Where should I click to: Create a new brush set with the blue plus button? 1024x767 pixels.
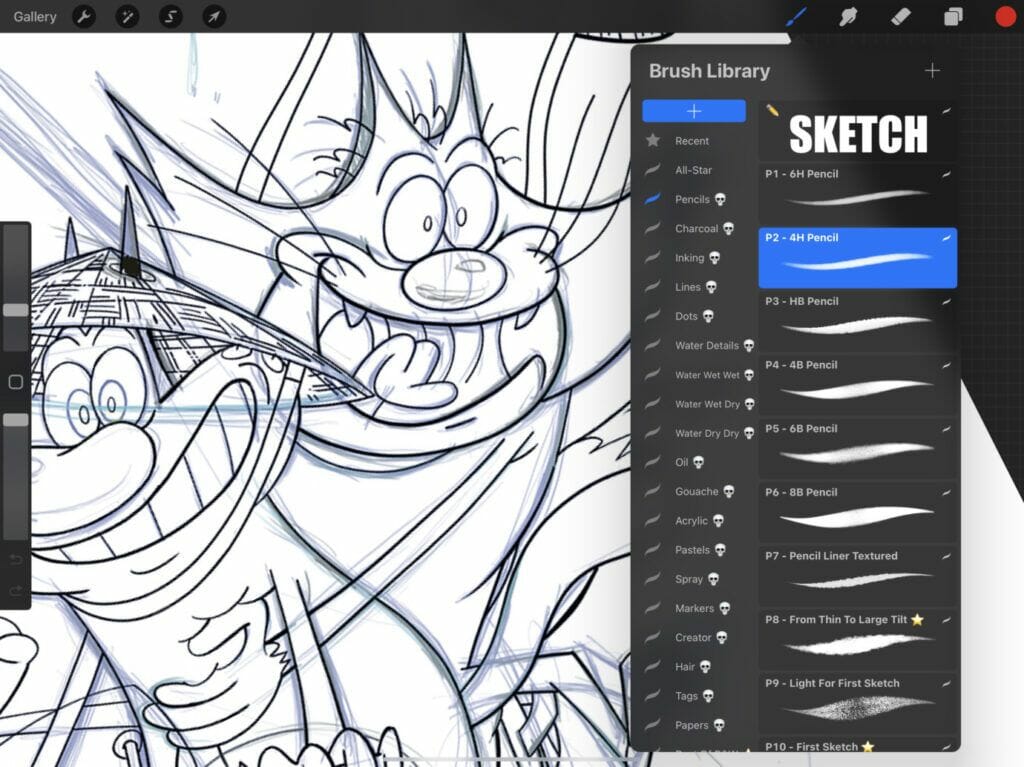tap(694, 111)
